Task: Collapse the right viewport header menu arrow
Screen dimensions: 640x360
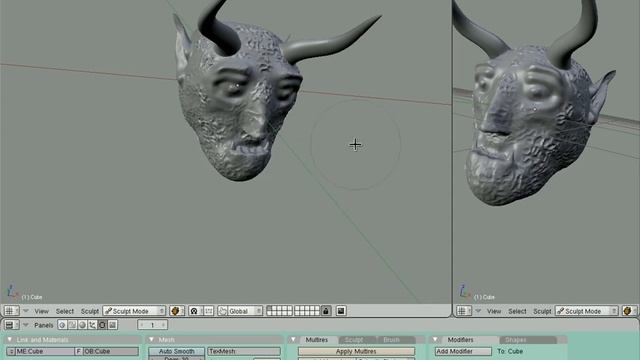Action: 478,311
